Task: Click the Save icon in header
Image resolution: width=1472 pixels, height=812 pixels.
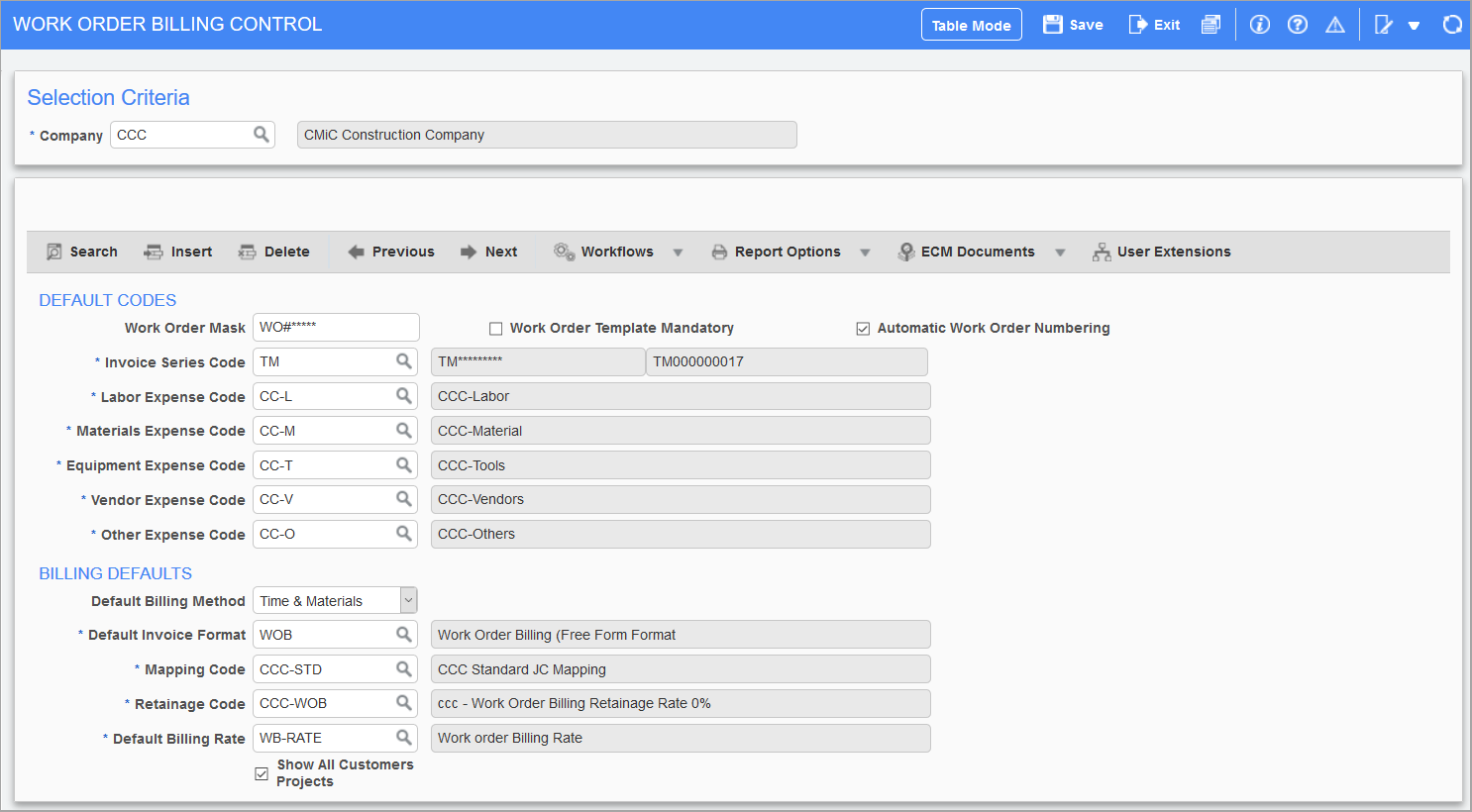Action: (1053, 25)
